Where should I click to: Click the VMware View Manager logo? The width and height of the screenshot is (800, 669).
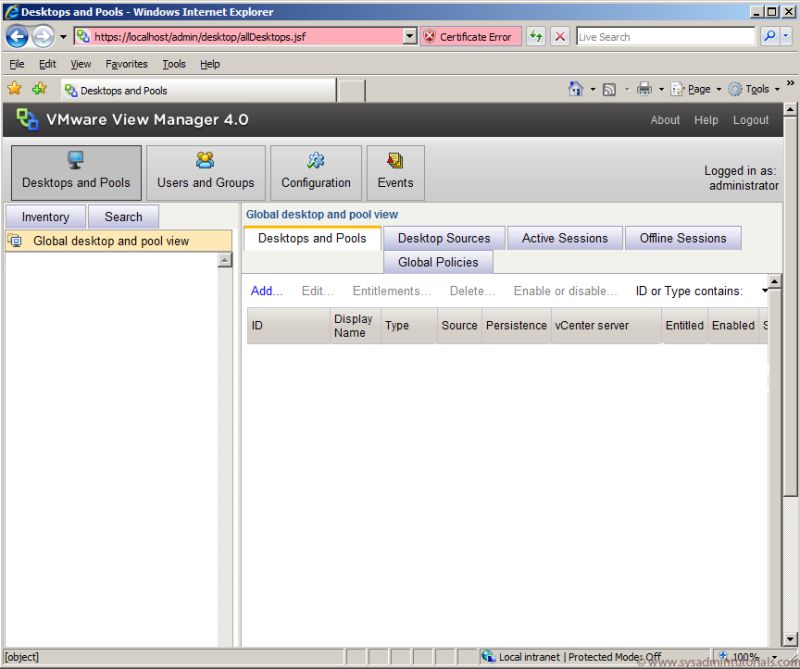(28, 120)
